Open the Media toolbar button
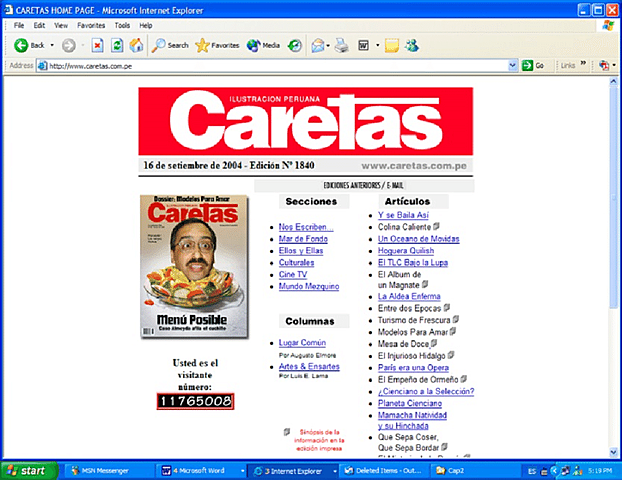Viewport: 622px width, 480px height. pyautogui.click(x=263, y=46)
